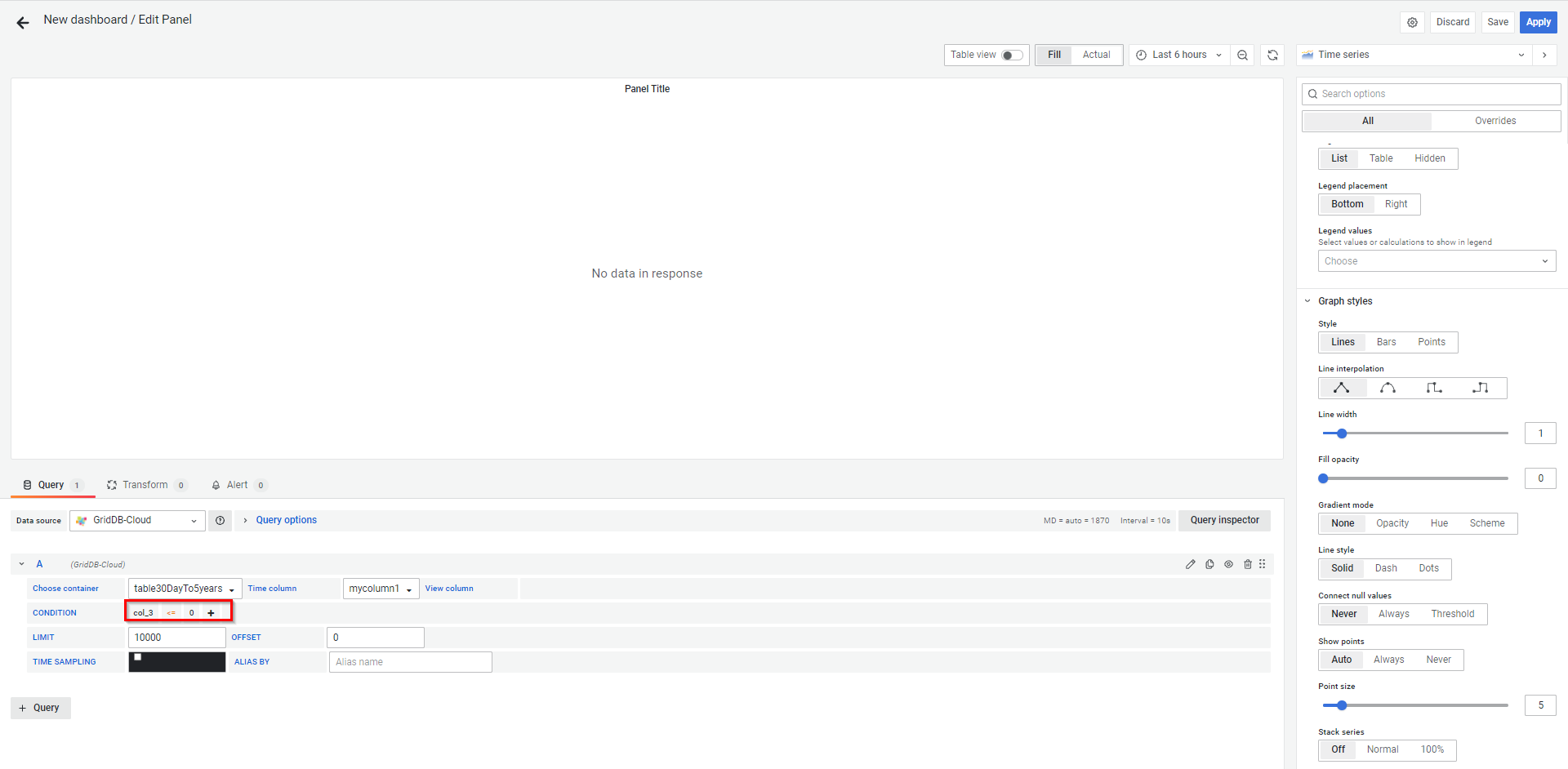The image size is (1568, 769).
Task: Duplicate query A using the copy icon
Action: [x=1209, y=564]
